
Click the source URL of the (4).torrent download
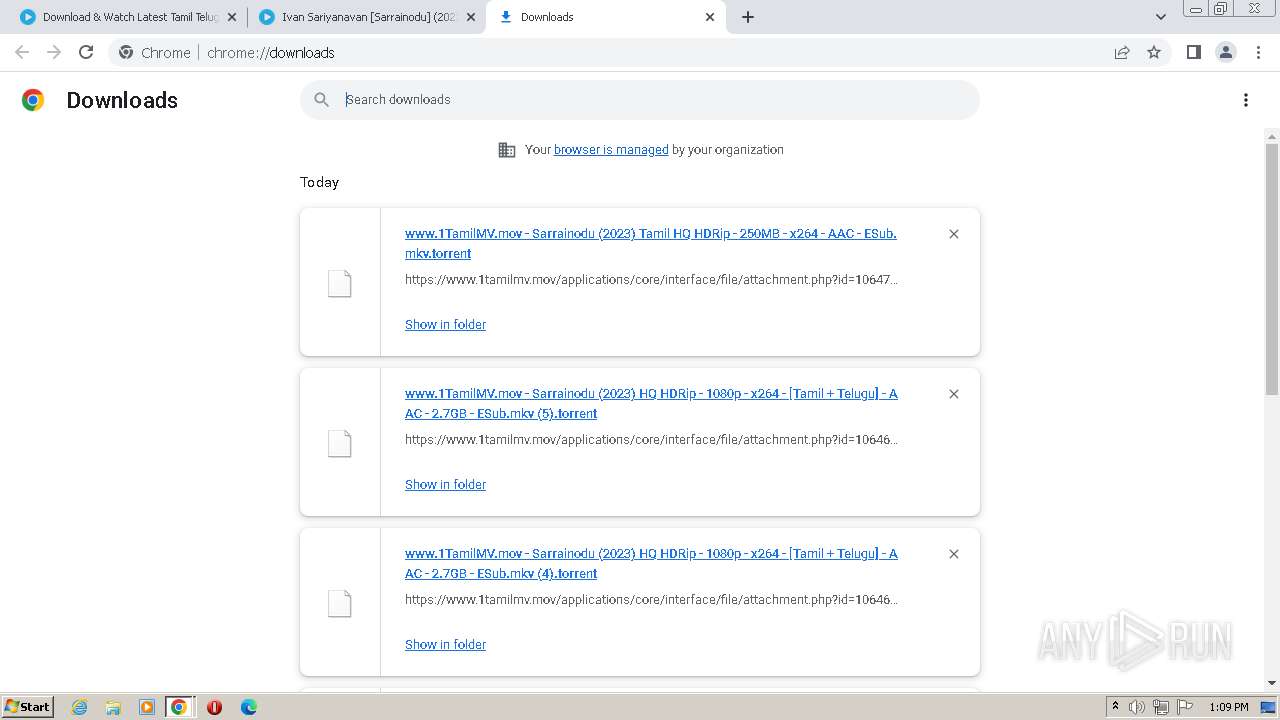[651, 599]
